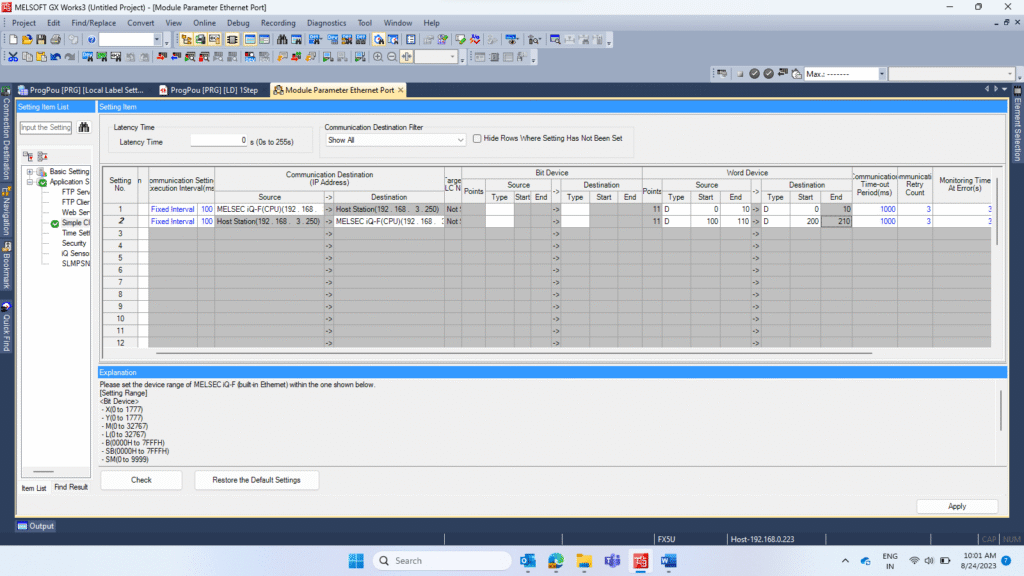Open the blue Help question-mark icon
Image resolution: width=1024 pixels, height=576 pixels.
pos(91,40)
